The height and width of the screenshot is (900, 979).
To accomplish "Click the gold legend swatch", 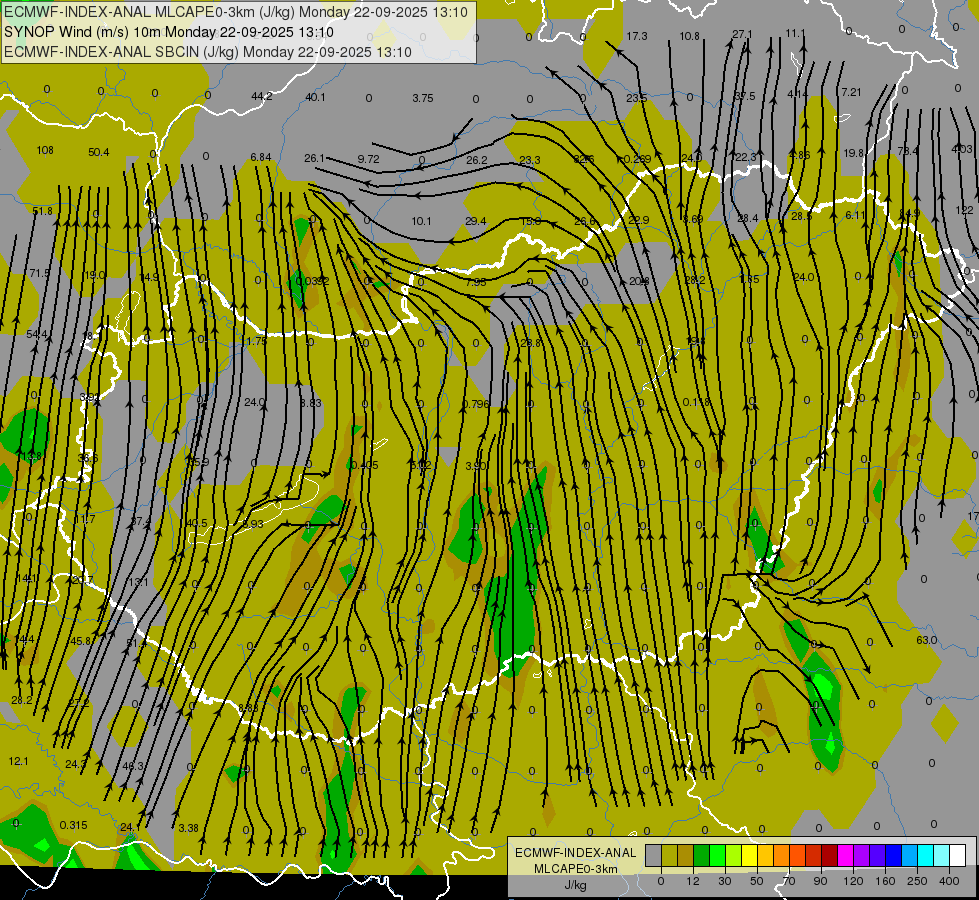I will pyautogui.click(x=765, y=855).
